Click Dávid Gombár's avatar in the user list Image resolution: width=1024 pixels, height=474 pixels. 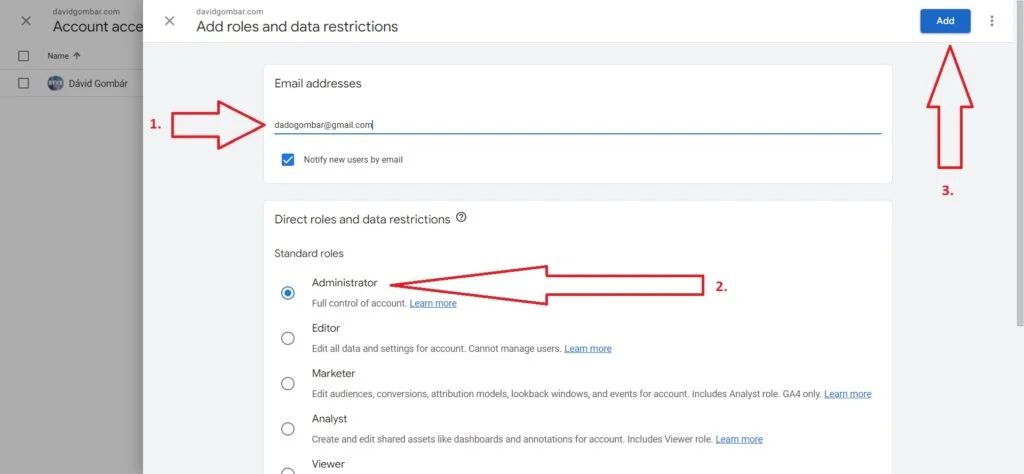[x=56, y=84]
